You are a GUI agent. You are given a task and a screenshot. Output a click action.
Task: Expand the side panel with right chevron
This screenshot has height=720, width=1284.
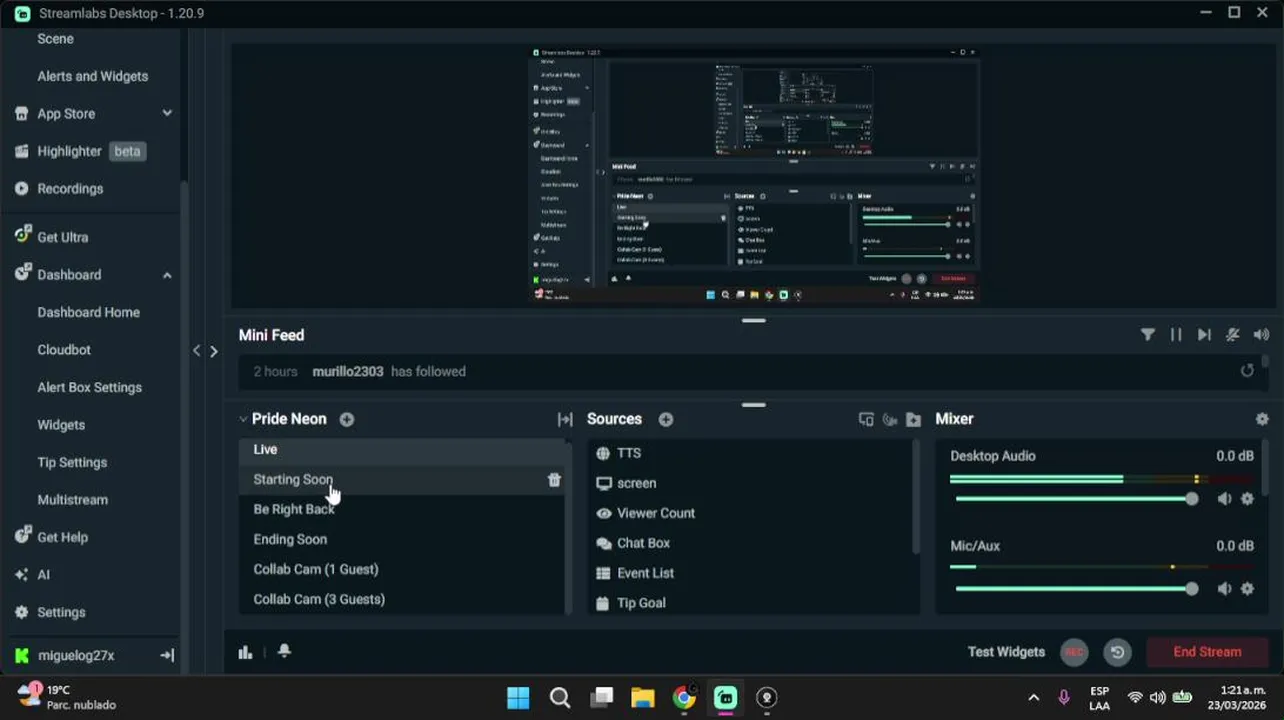click(213, 351)
